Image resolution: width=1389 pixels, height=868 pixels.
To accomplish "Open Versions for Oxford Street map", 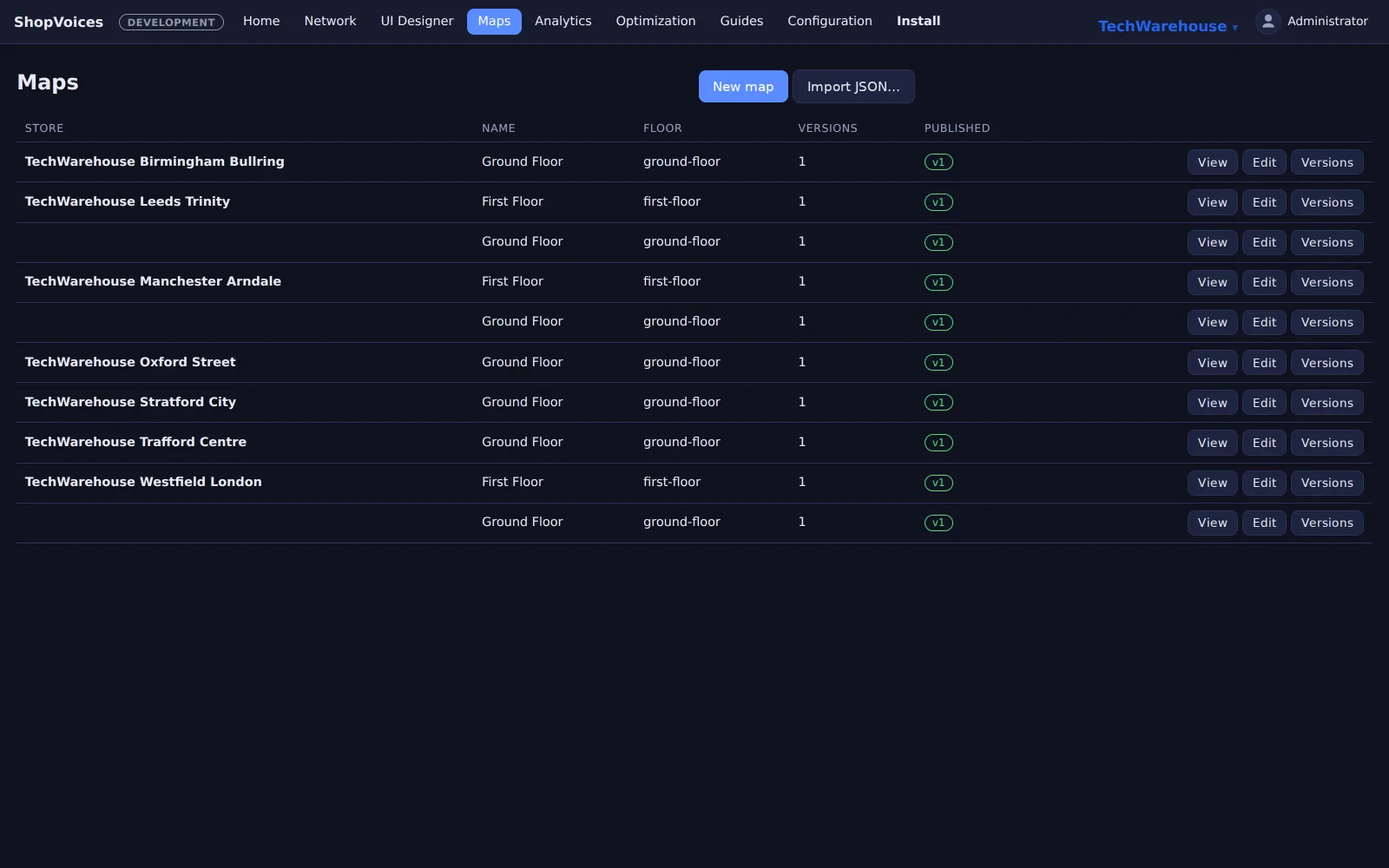I will click(x=1326, y=363).
